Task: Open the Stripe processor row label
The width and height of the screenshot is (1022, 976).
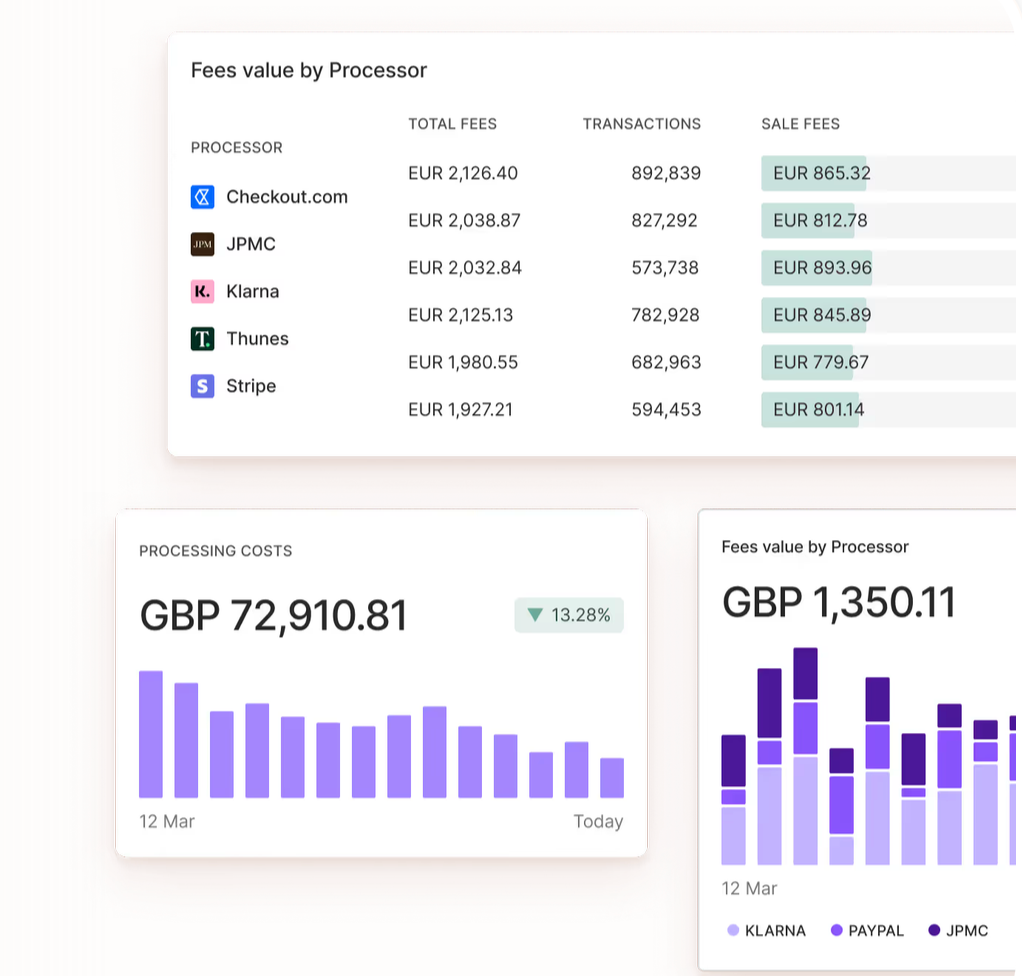Action: 251,386
